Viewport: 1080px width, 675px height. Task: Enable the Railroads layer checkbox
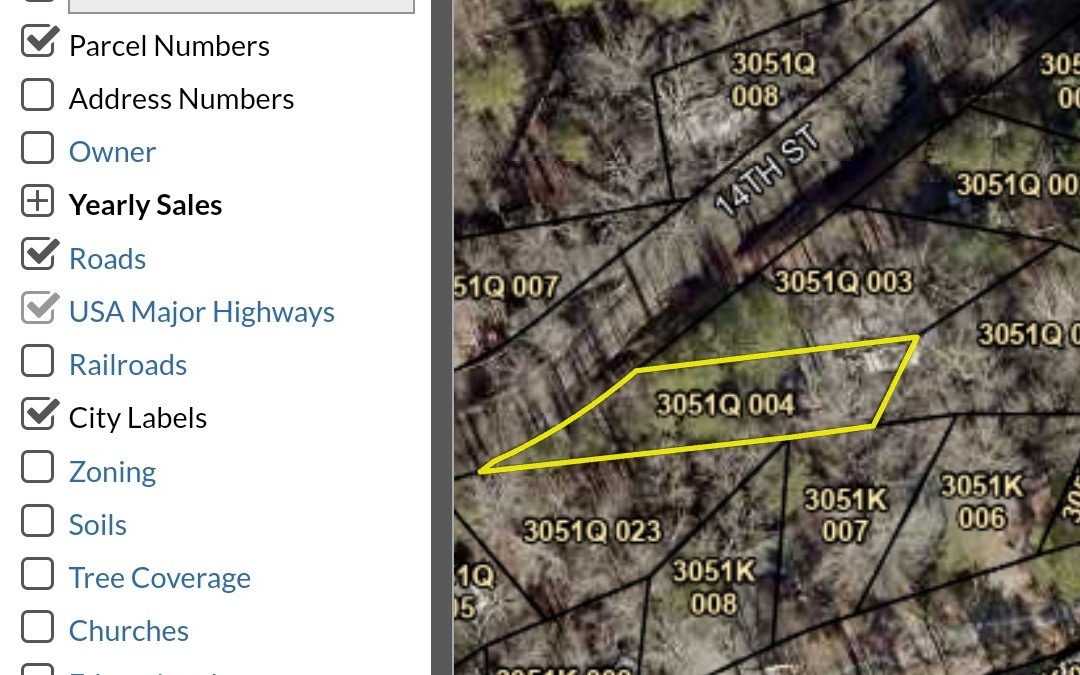(38, 362)
